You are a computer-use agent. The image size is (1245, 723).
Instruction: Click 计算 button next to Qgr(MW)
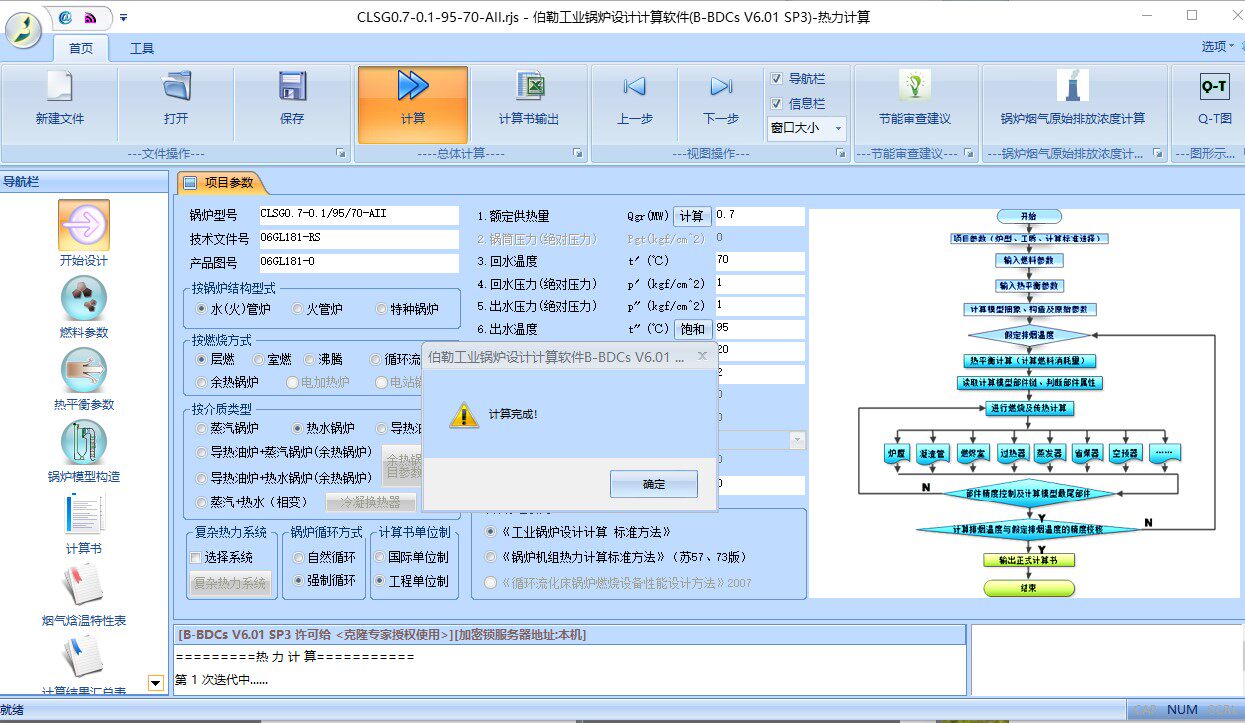pos(692,216)
